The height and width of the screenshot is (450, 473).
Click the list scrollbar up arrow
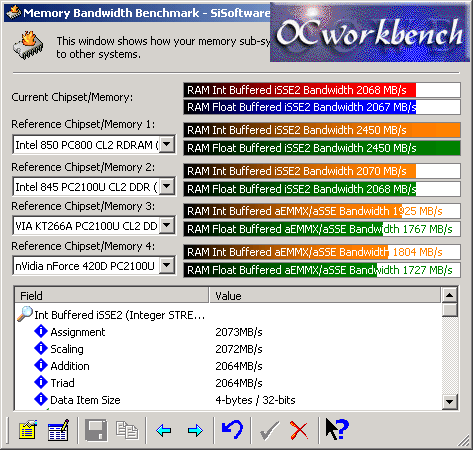point(449,295)
